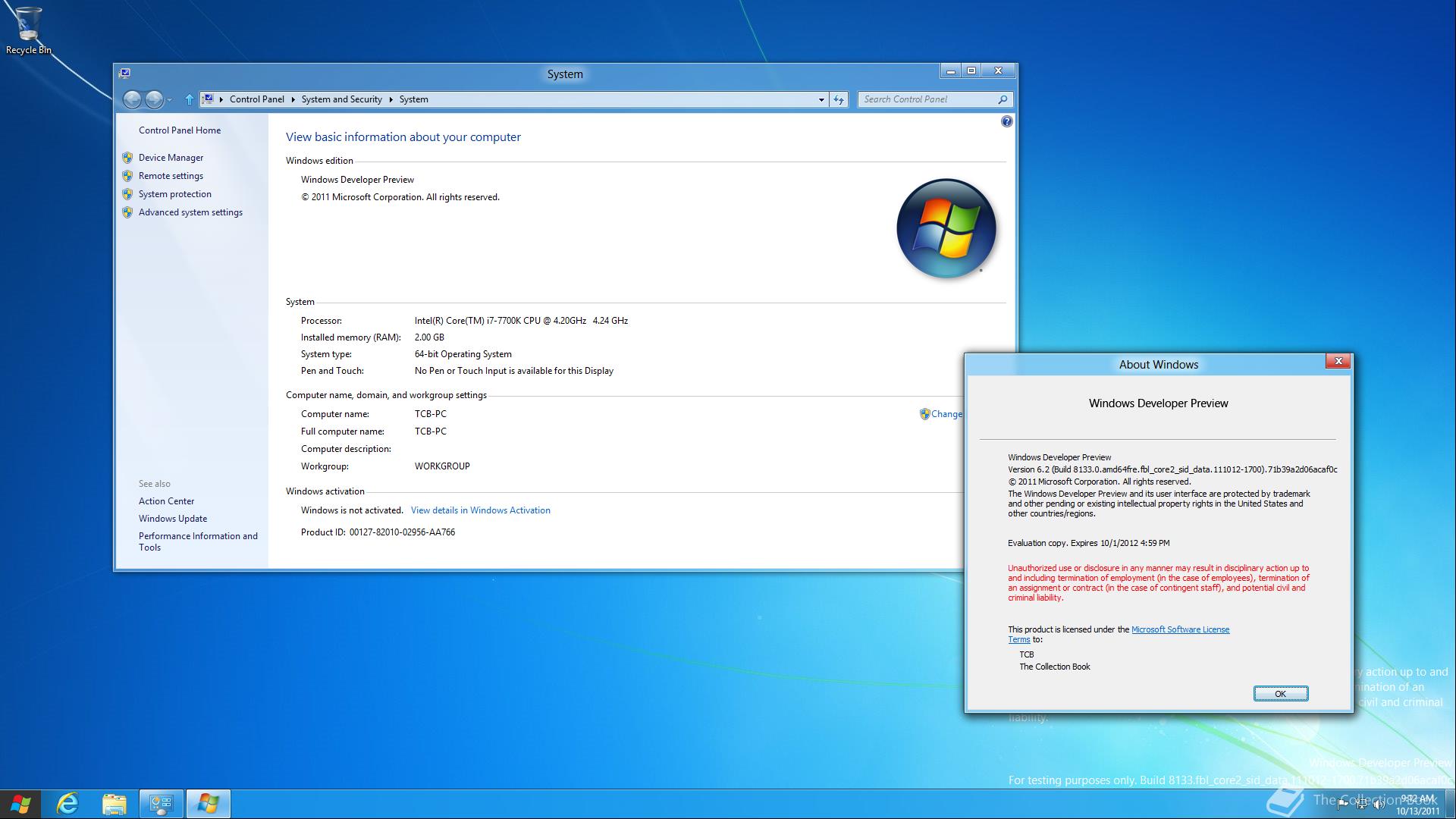The image size is (1456, 819).
Task: Close the System window
Action: tap(998, 71)
